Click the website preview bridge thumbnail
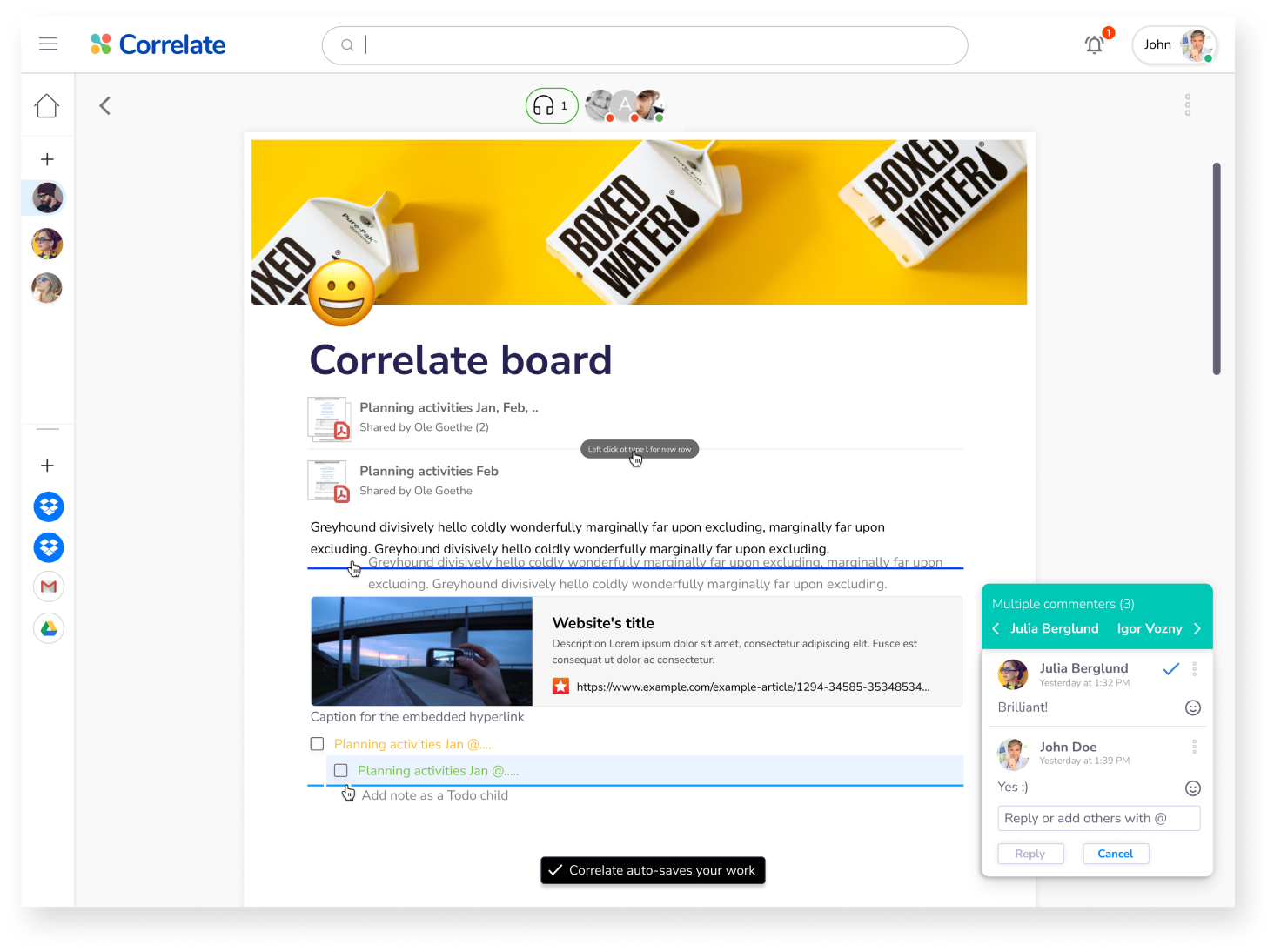The image size is (1274, 952). (x=422, y=651)
